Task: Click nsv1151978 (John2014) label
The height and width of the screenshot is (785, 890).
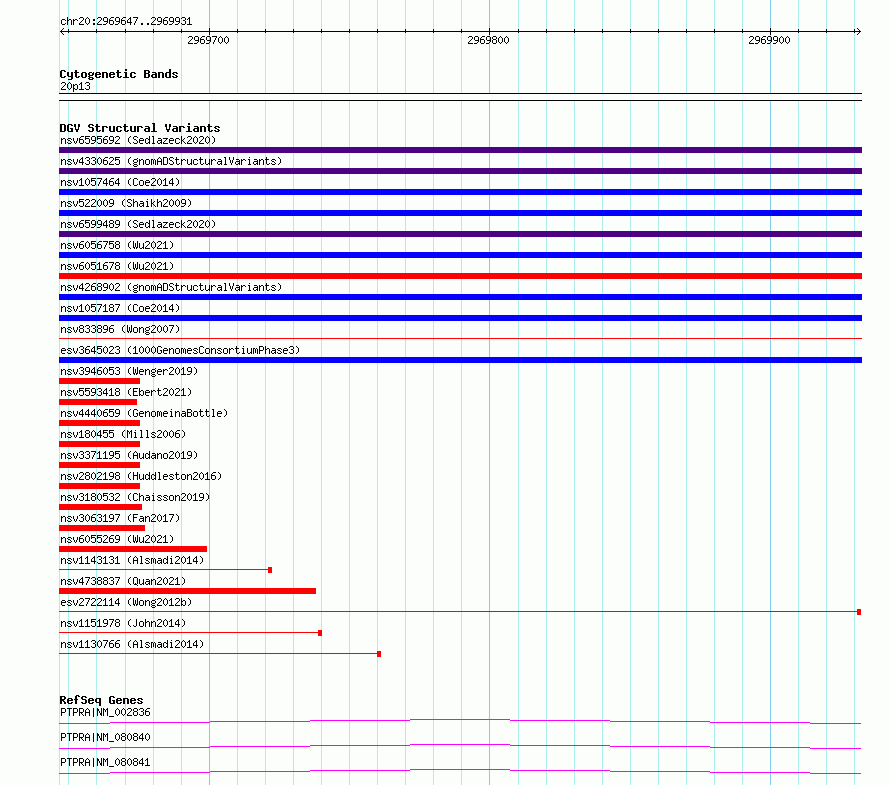Action: pos(123,623)
